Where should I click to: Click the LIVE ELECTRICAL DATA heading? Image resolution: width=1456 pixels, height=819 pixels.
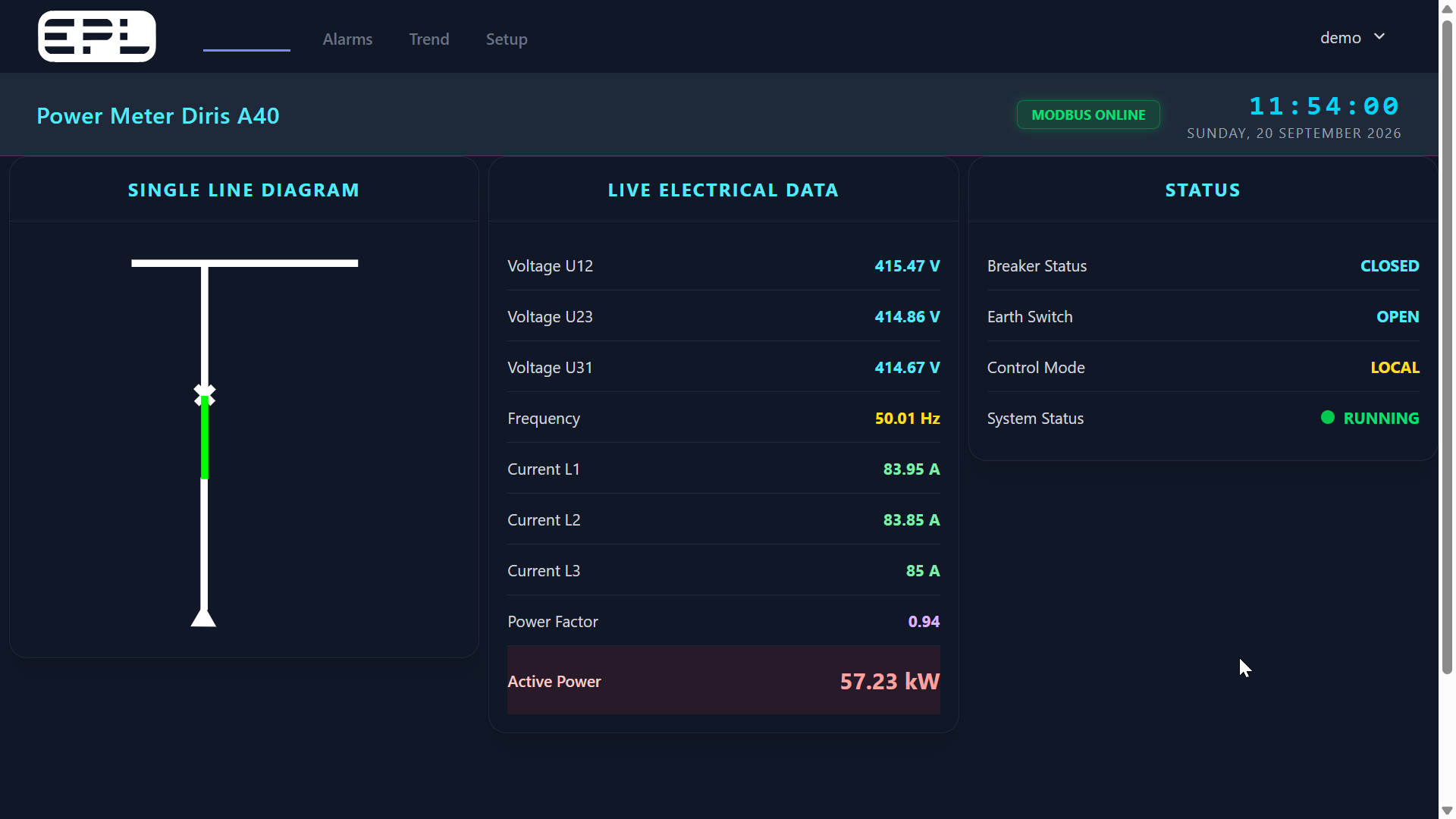pos(723,190)
